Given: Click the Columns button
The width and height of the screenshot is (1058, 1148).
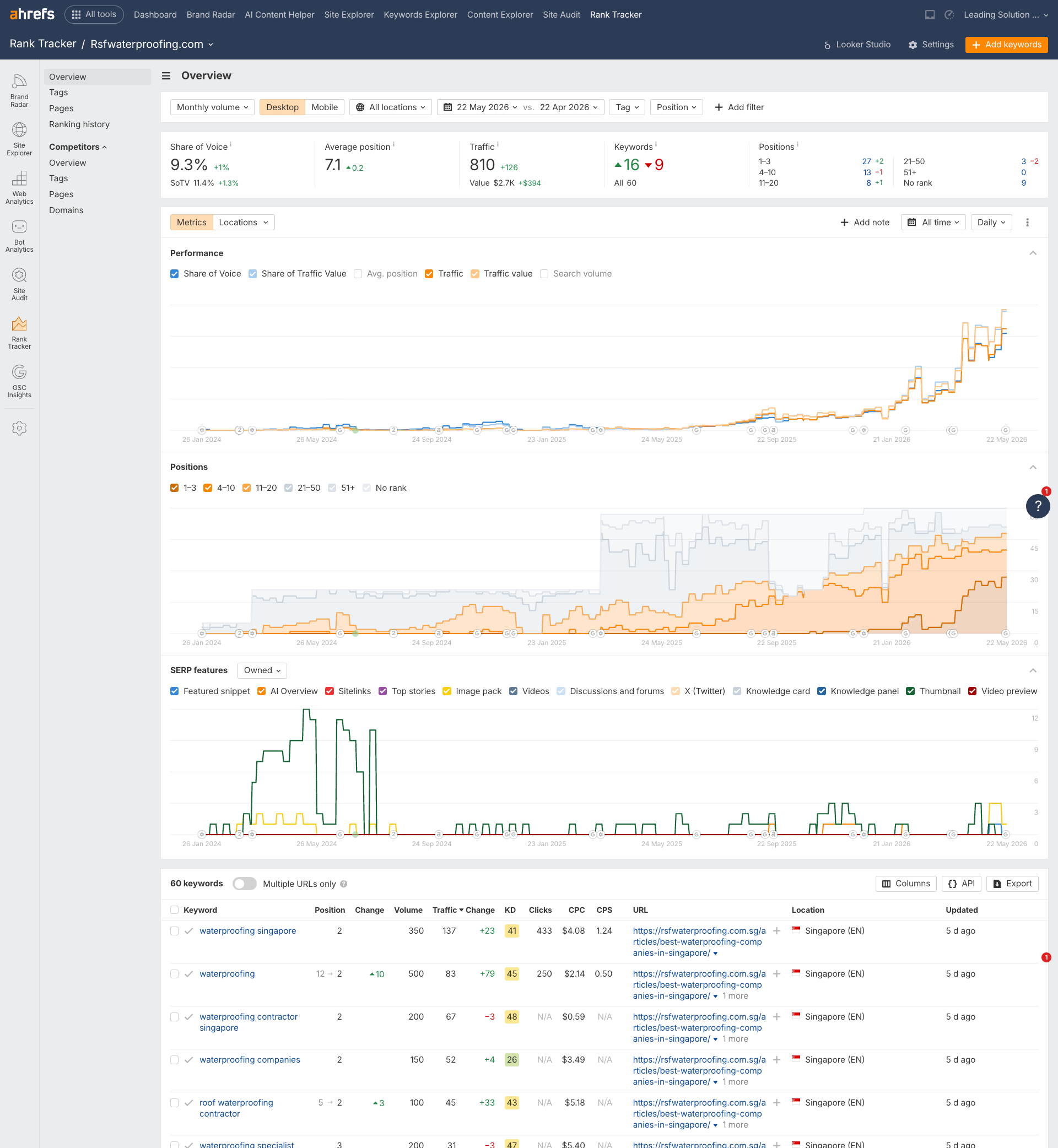Looking at the screenshot, I should tap(906, 884).
